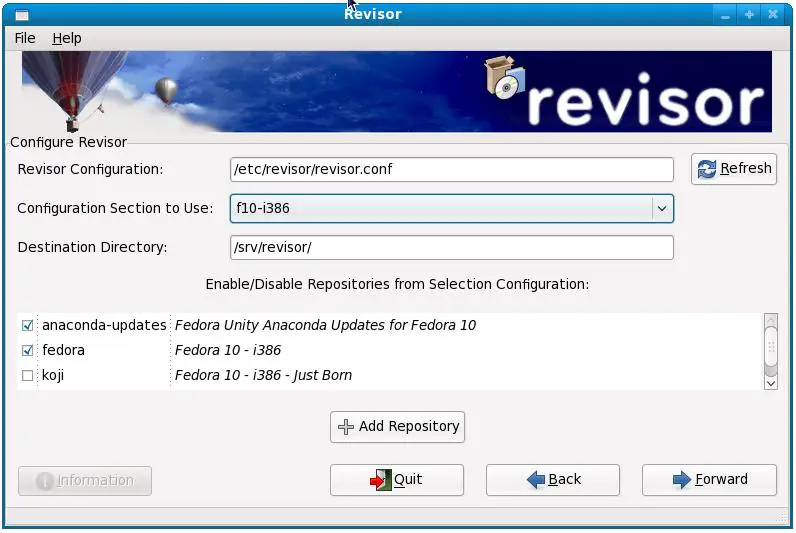Click the repository list scrollbar up arrow
The height and width of the screenshot is (533, 796).
[x=771, y=320]
